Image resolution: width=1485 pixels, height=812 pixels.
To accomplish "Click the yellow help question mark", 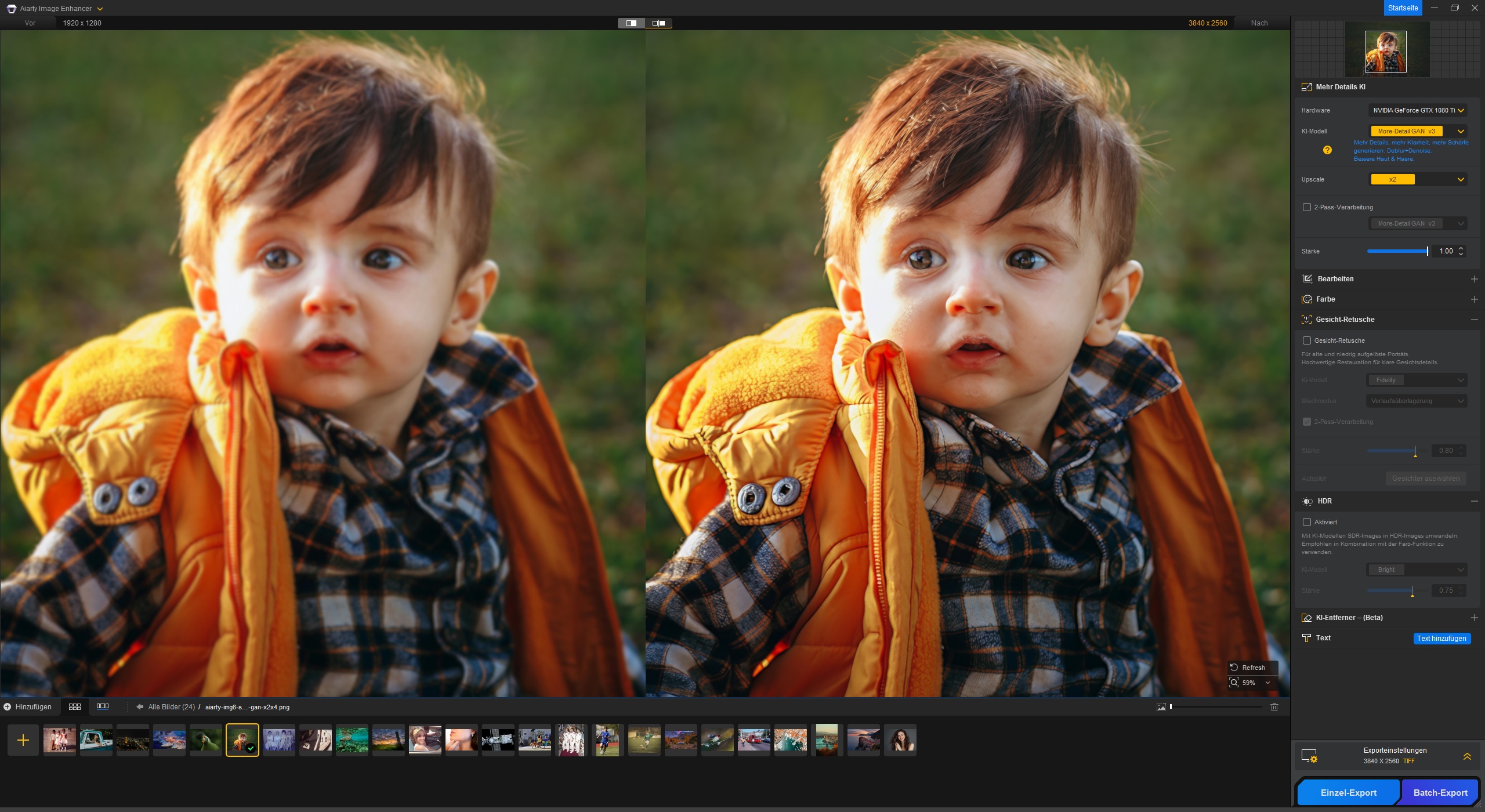I will (x=1327, y=150).
